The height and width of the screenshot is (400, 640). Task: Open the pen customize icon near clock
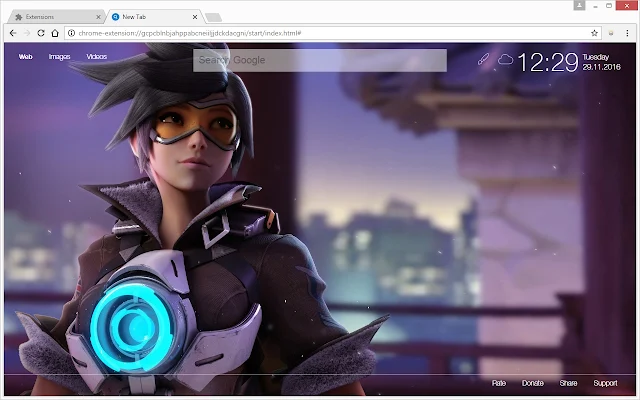484,60
